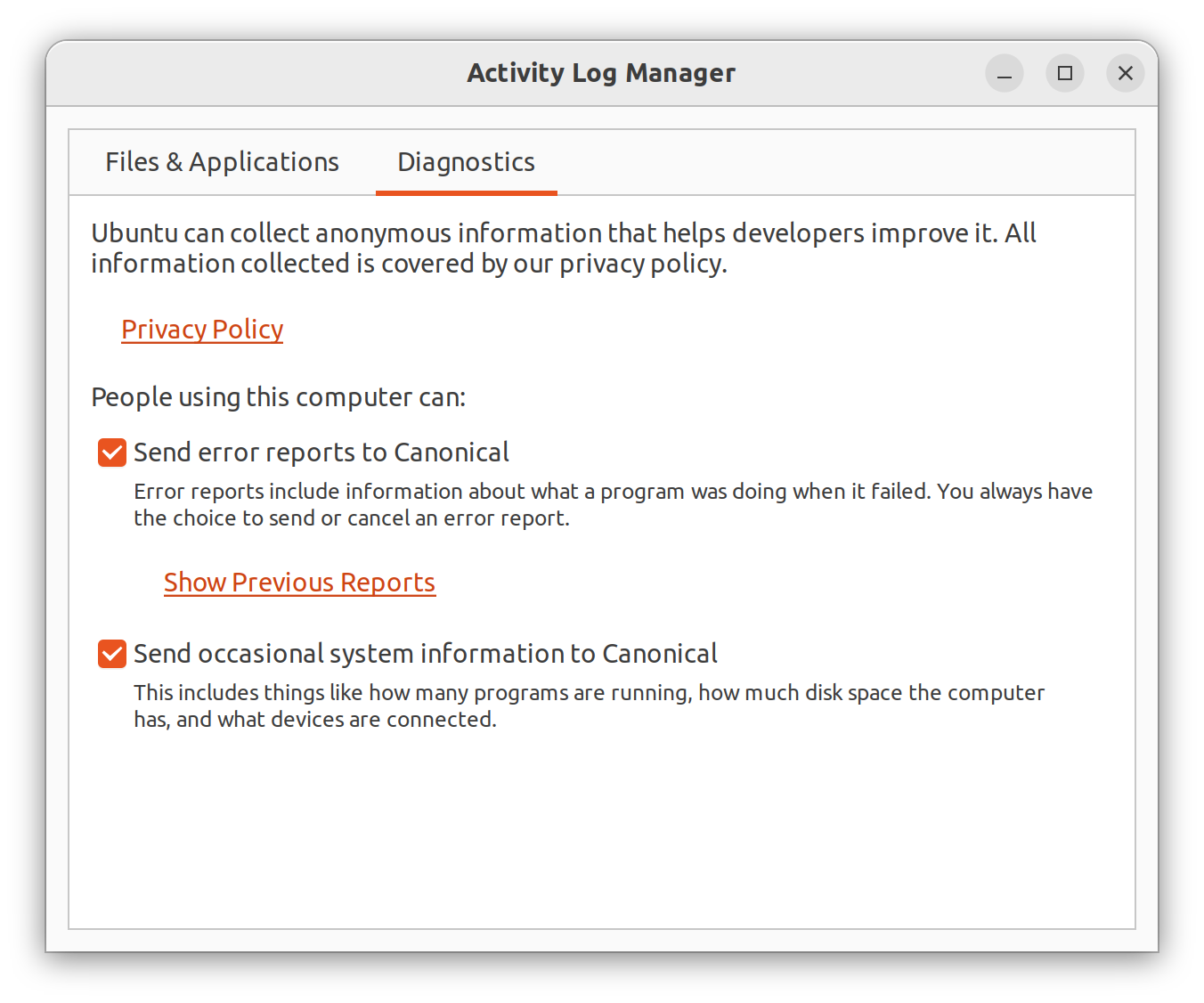
Task: Select the Diagnostics tab
Action: click(x=466, y=162)
